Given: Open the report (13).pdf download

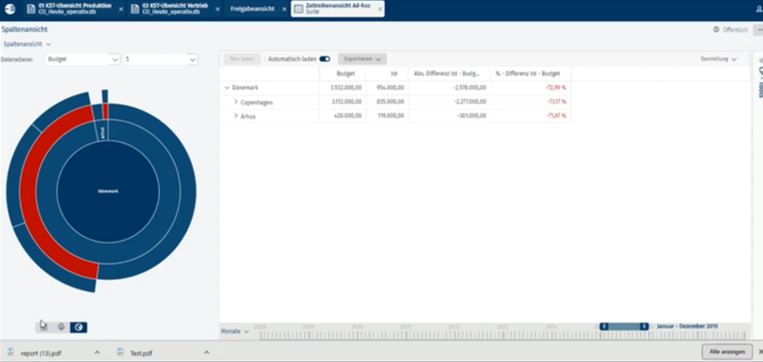Looking at the screenshot, I should point(41,353).
